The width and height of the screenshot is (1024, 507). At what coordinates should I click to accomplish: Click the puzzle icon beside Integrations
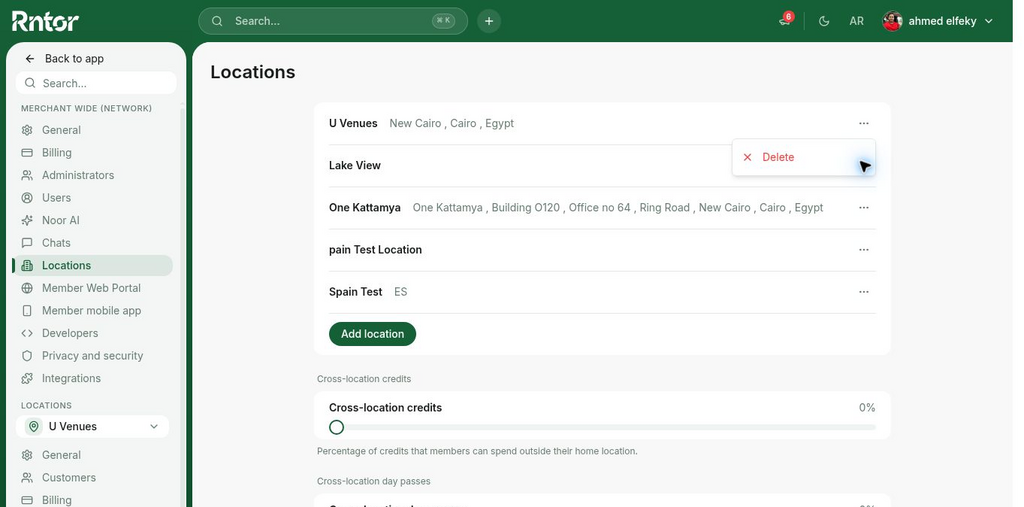click(x=27, y=378)
